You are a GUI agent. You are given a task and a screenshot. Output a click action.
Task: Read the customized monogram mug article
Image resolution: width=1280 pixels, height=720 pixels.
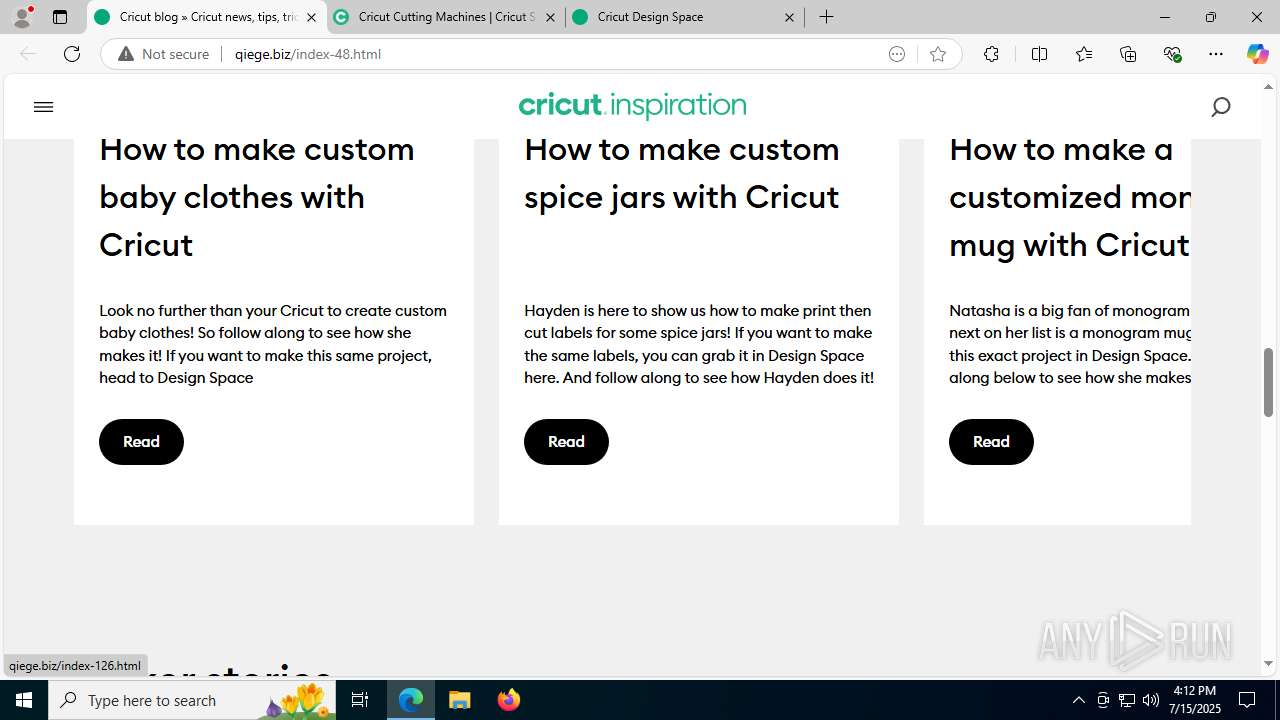tap(991, 442)
